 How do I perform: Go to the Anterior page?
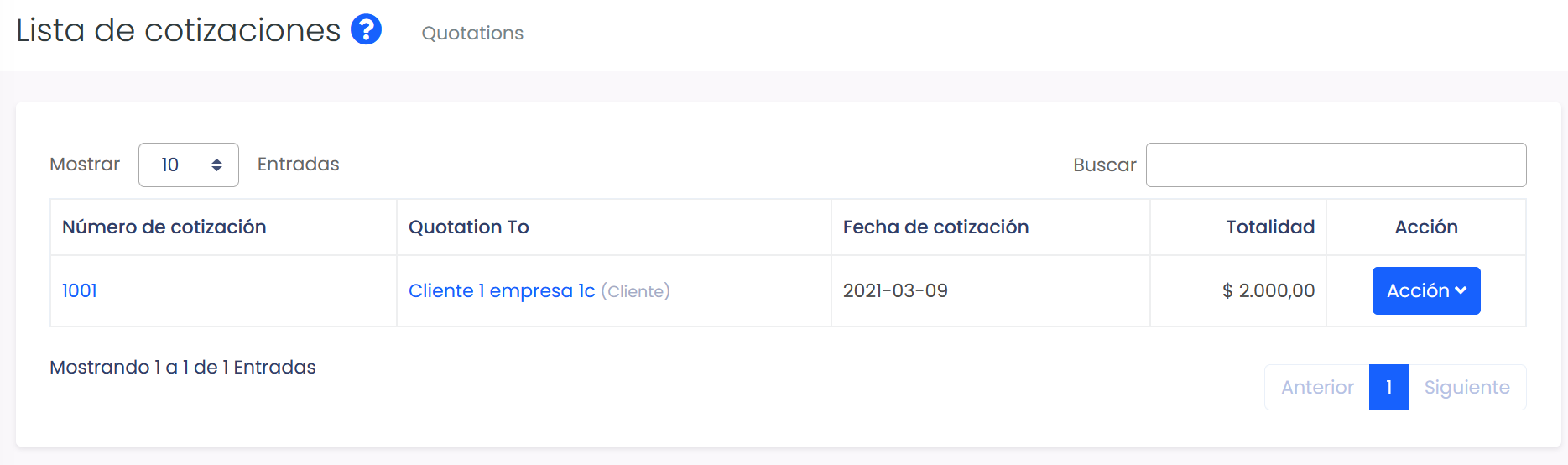1316,387
